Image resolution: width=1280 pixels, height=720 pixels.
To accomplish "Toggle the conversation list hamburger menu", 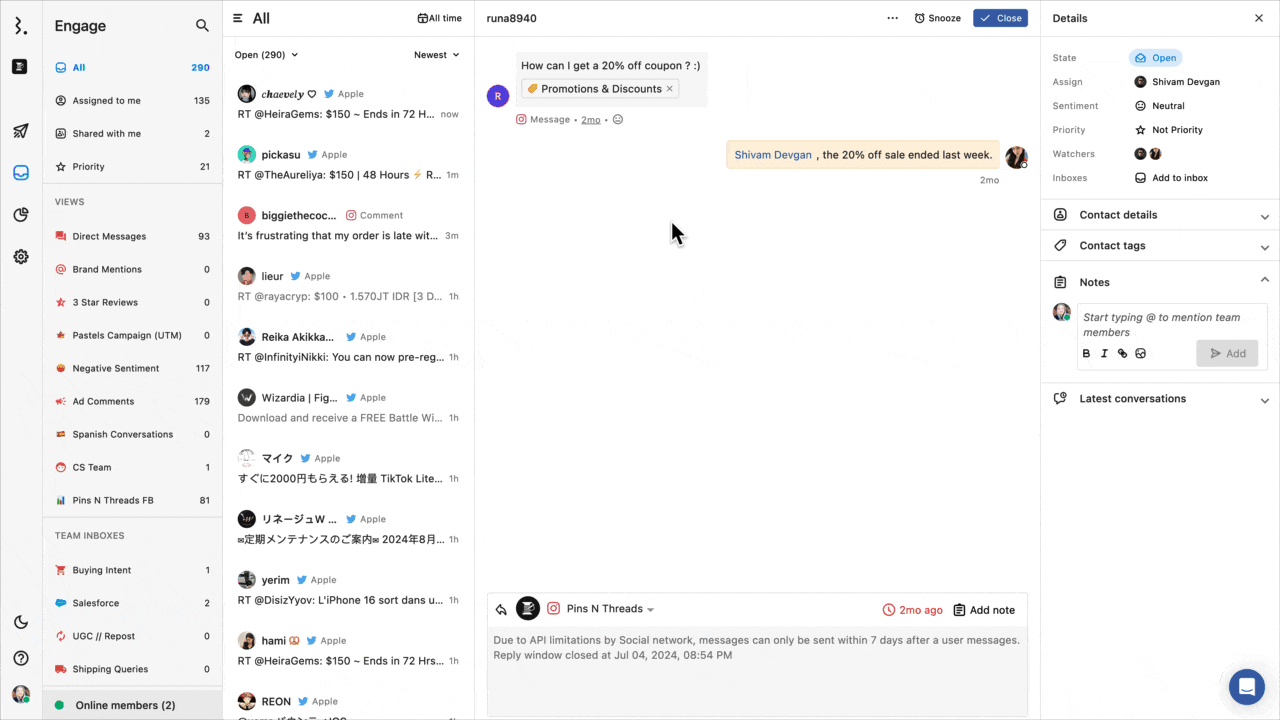I will coord(238,18).
